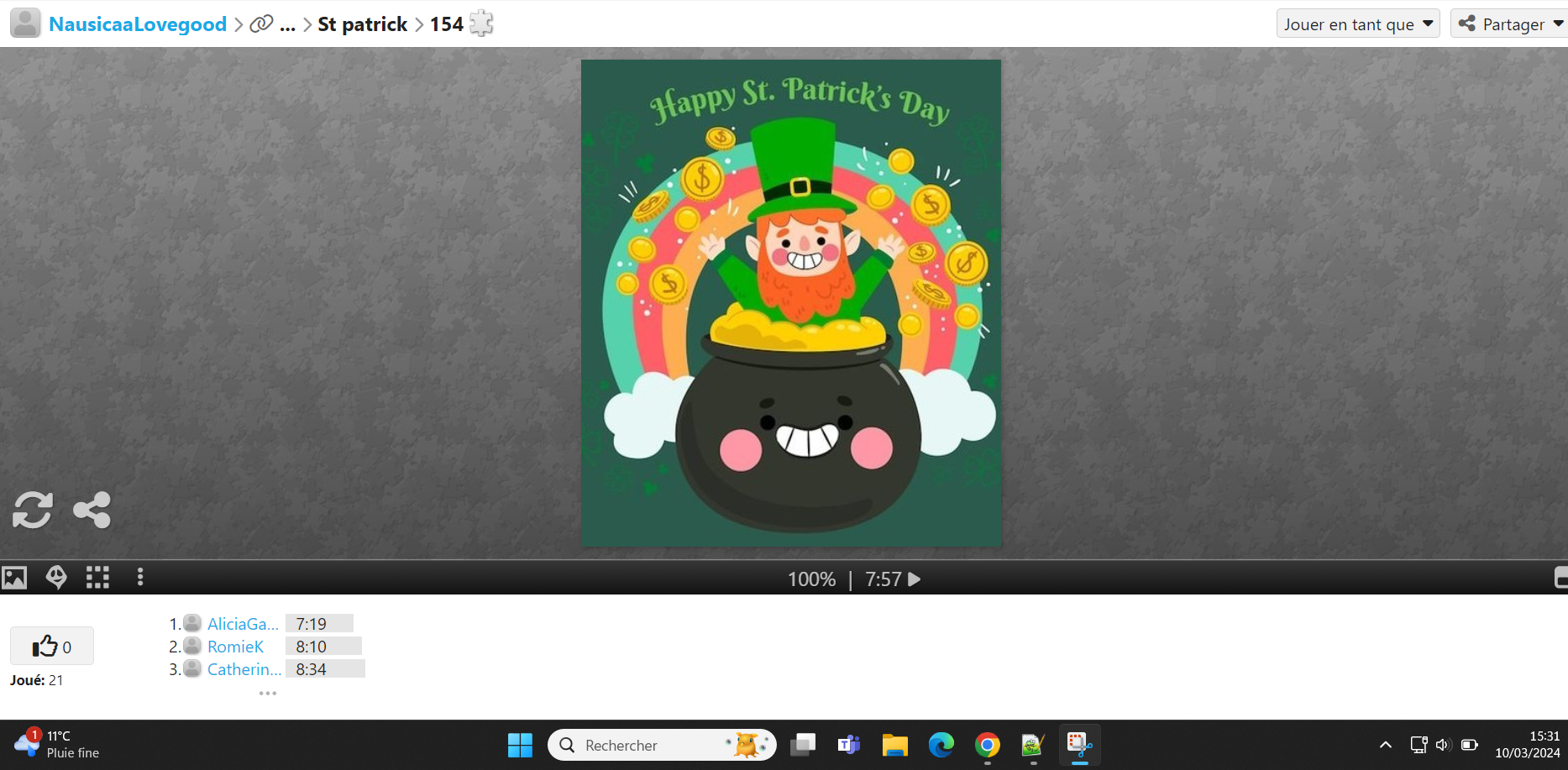Toggle the ghost image helper
This screenshot has width=1568, height=770.
click(56, 578)
